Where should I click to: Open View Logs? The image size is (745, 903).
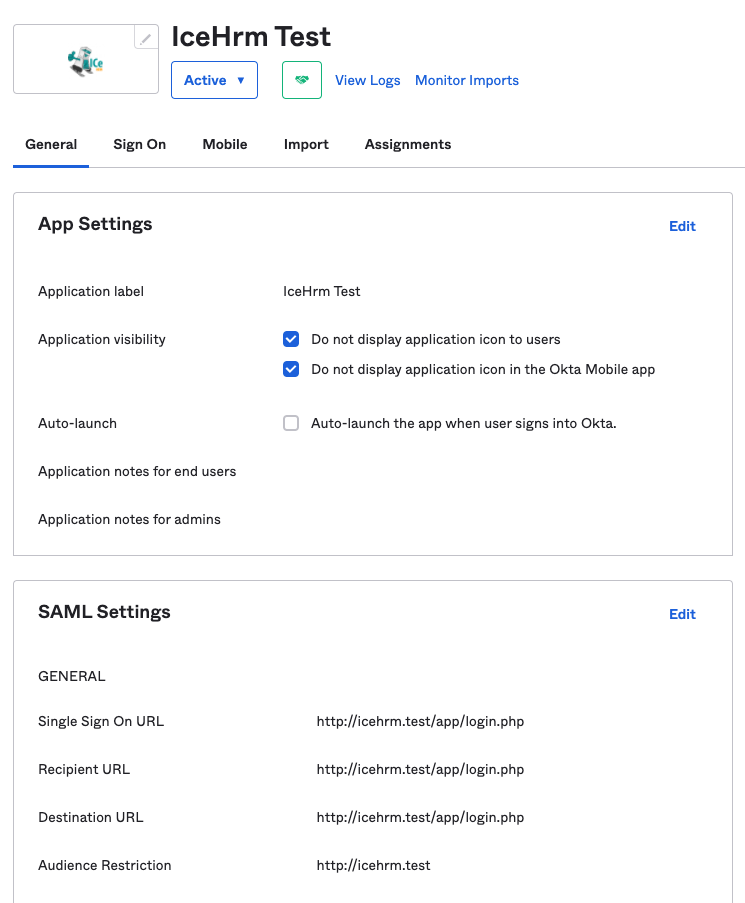[x=367, y=79]
